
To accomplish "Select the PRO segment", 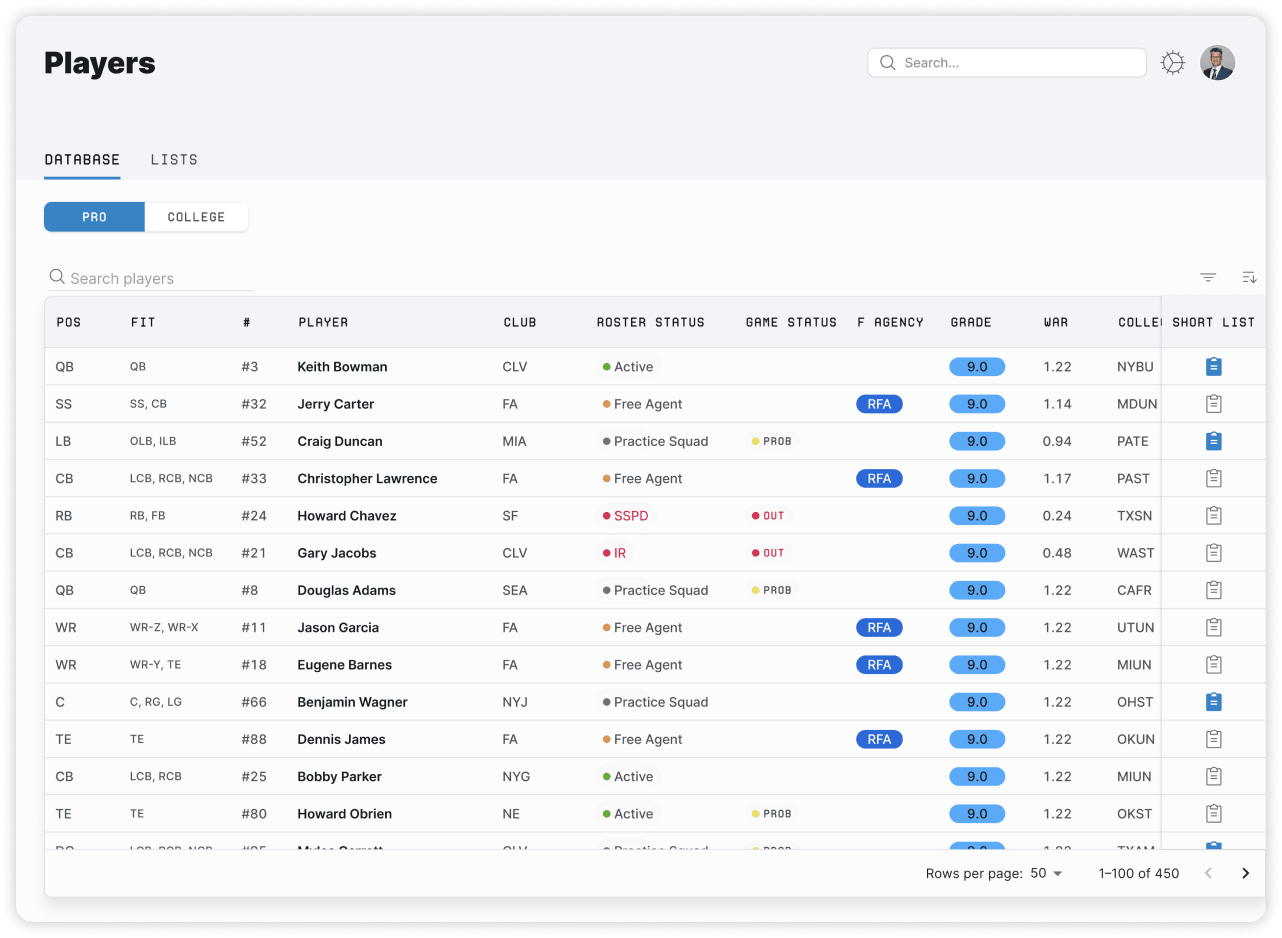I will [x=95, y=217].
